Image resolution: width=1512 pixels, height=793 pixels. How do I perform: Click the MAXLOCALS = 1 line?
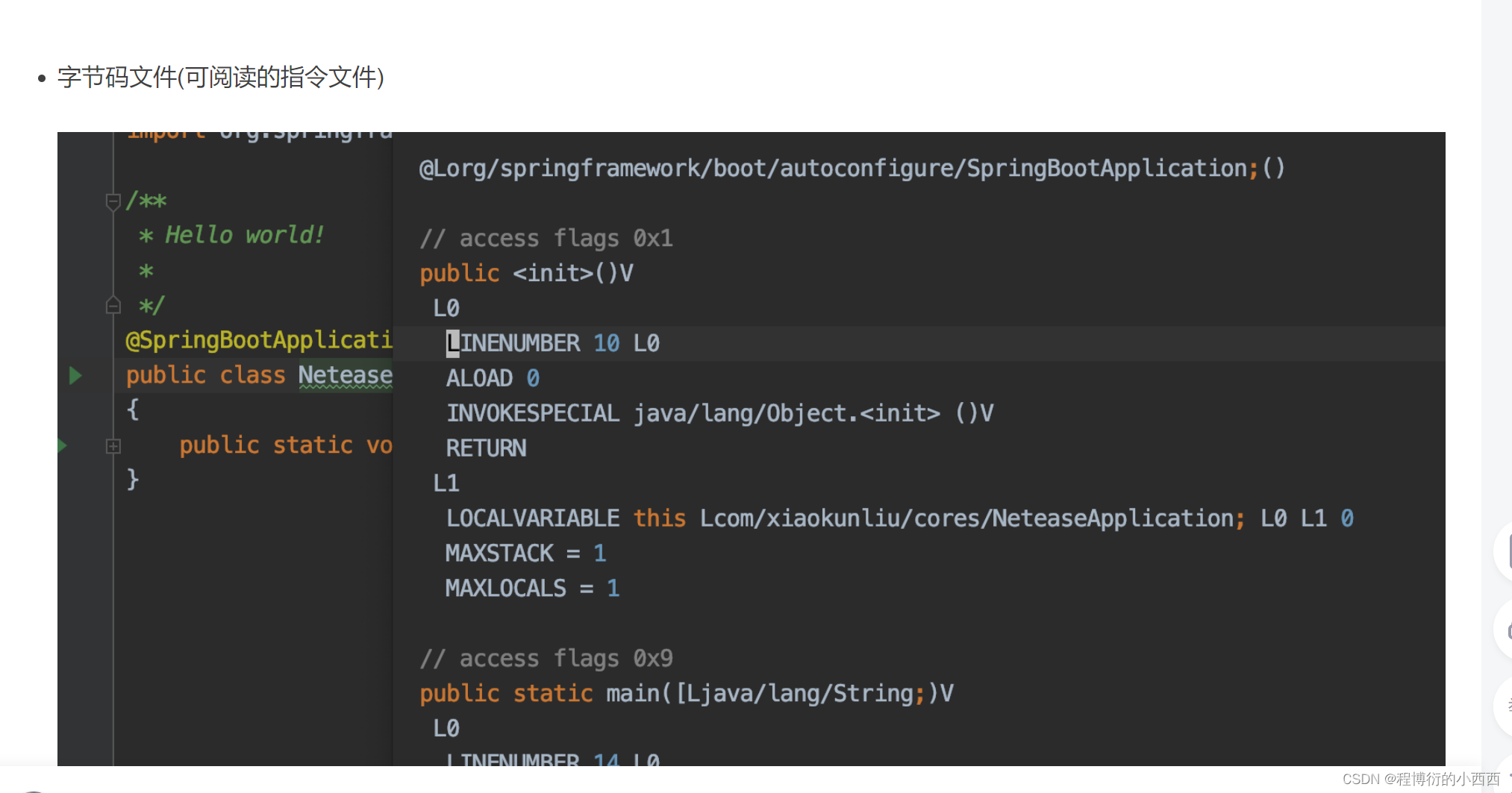coord(533,589)
